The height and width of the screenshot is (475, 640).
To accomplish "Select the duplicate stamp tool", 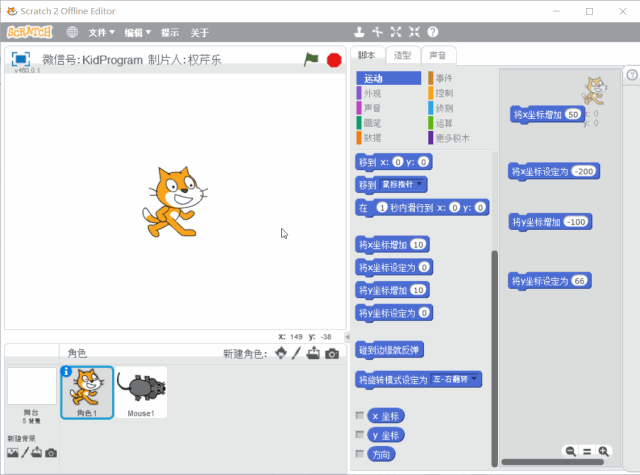I will 359,32.
